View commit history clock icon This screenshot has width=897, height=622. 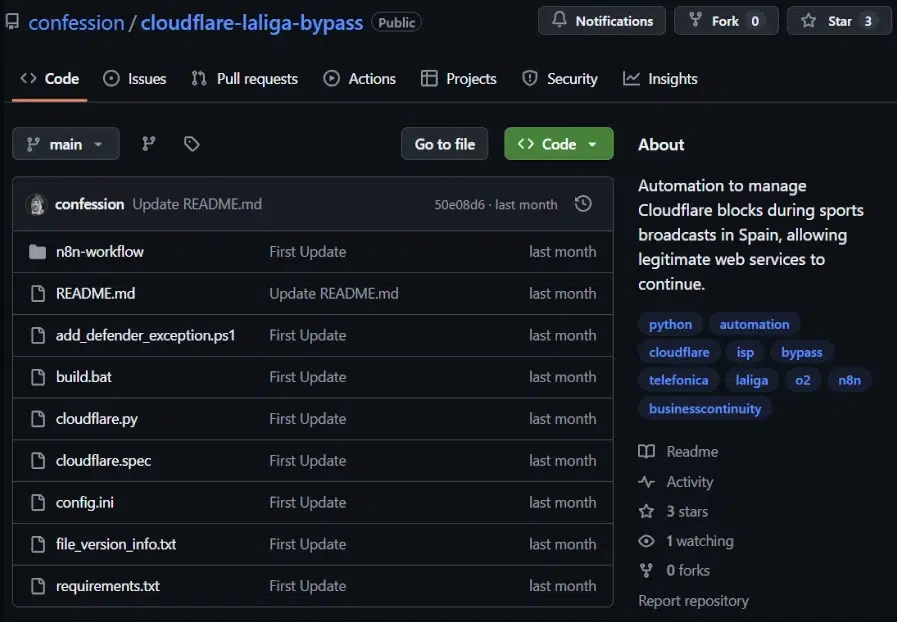pos(583,204)
